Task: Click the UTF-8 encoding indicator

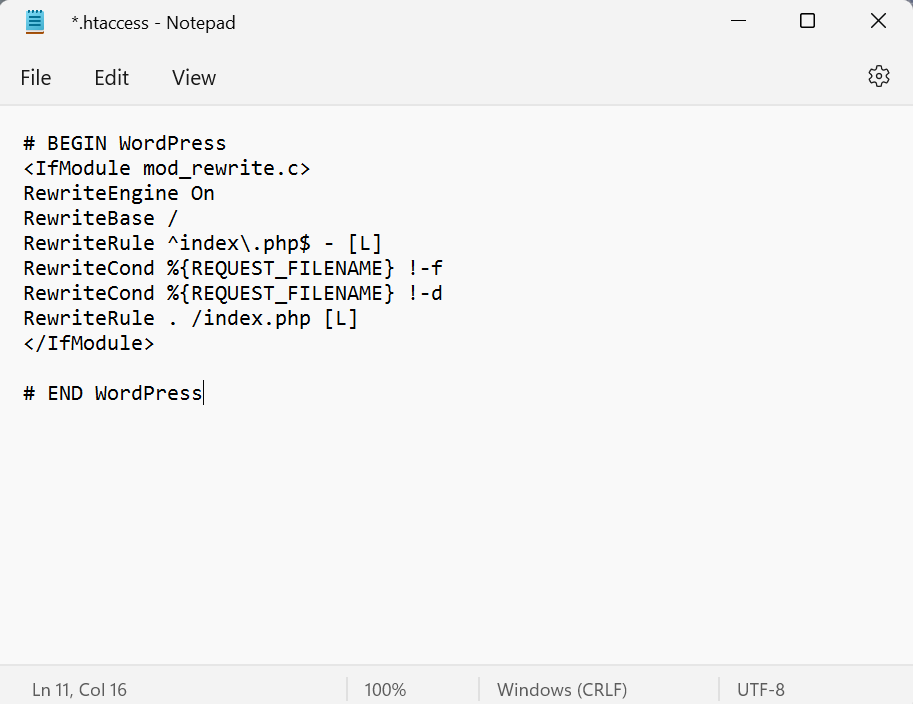Action: 761,689
